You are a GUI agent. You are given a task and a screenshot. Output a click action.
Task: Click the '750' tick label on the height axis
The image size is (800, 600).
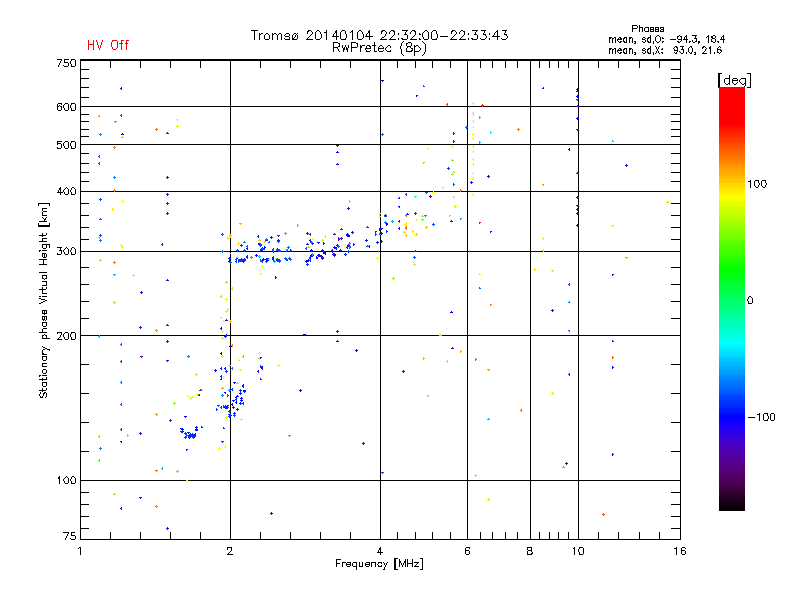(66, 64)
